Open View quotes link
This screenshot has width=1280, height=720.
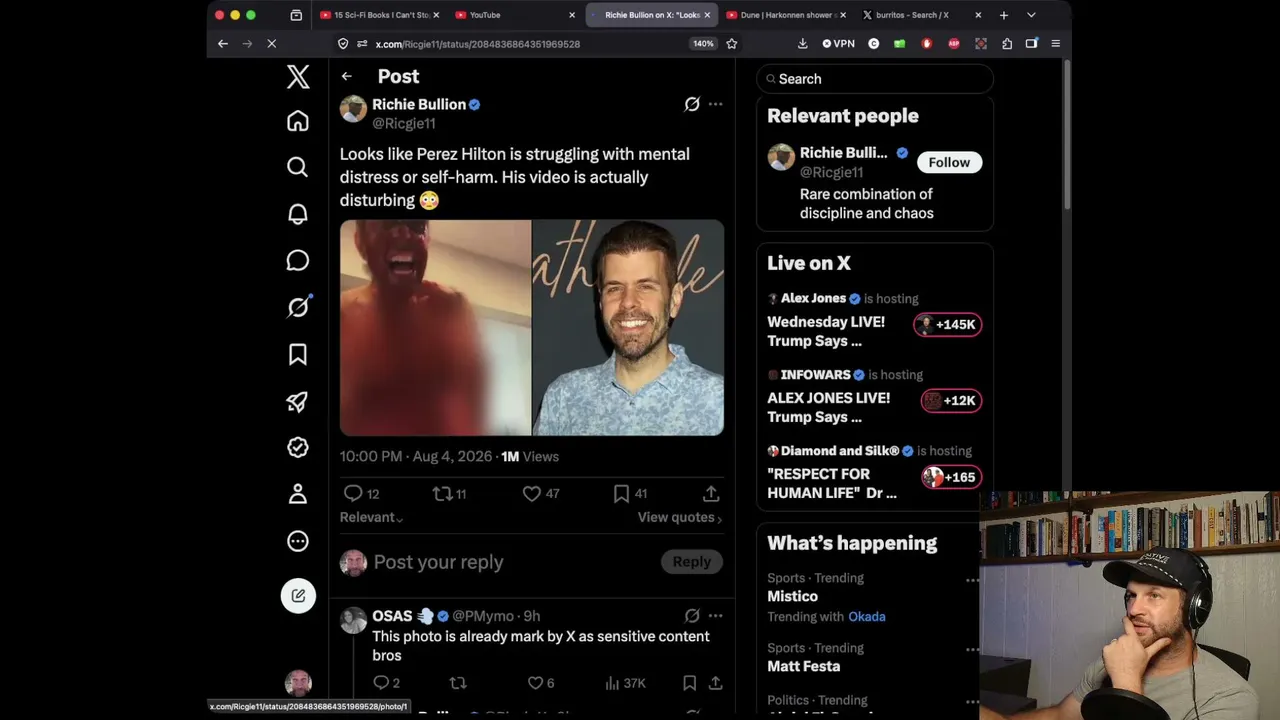680,518
